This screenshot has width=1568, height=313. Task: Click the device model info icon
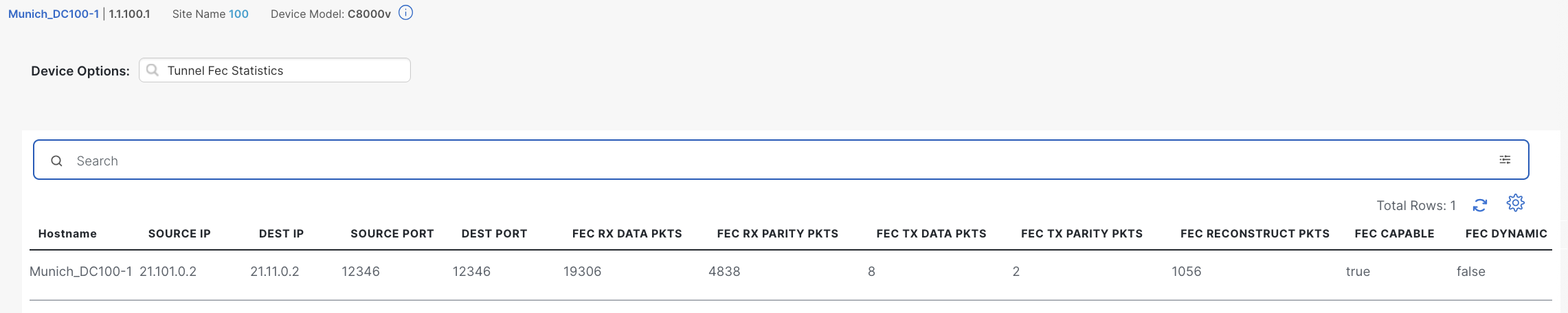(x=406, y=13)
